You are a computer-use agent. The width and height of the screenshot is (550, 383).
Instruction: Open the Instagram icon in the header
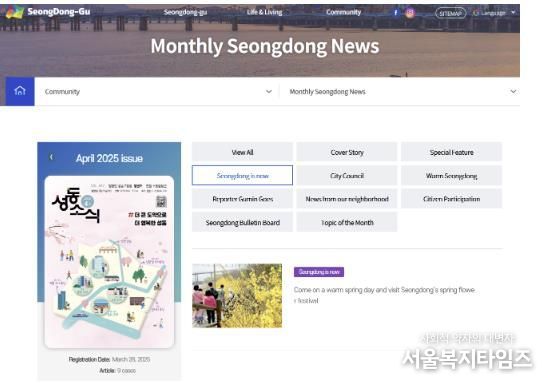(x=410, y=13)
